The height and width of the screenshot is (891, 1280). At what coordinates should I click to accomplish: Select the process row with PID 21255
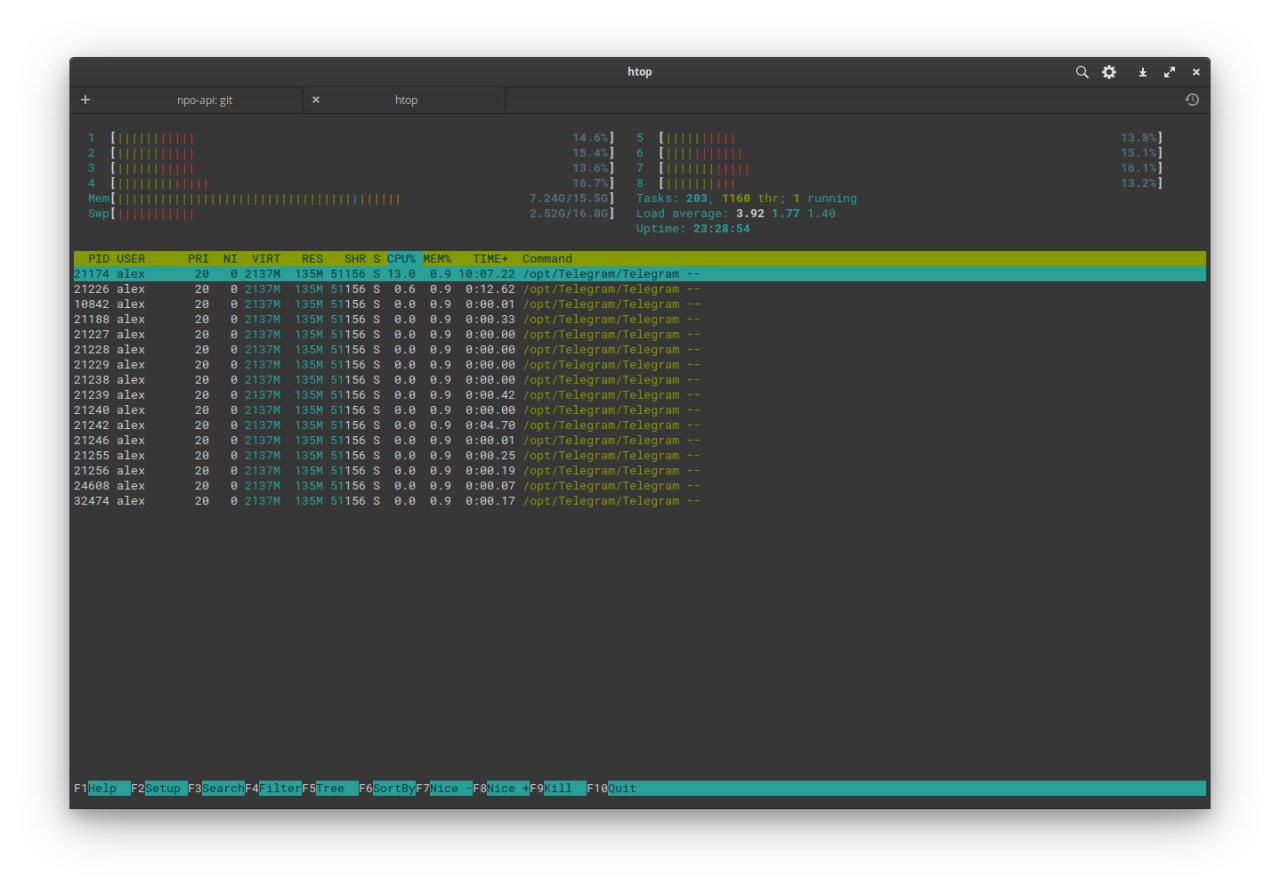(x=640, y=455)
